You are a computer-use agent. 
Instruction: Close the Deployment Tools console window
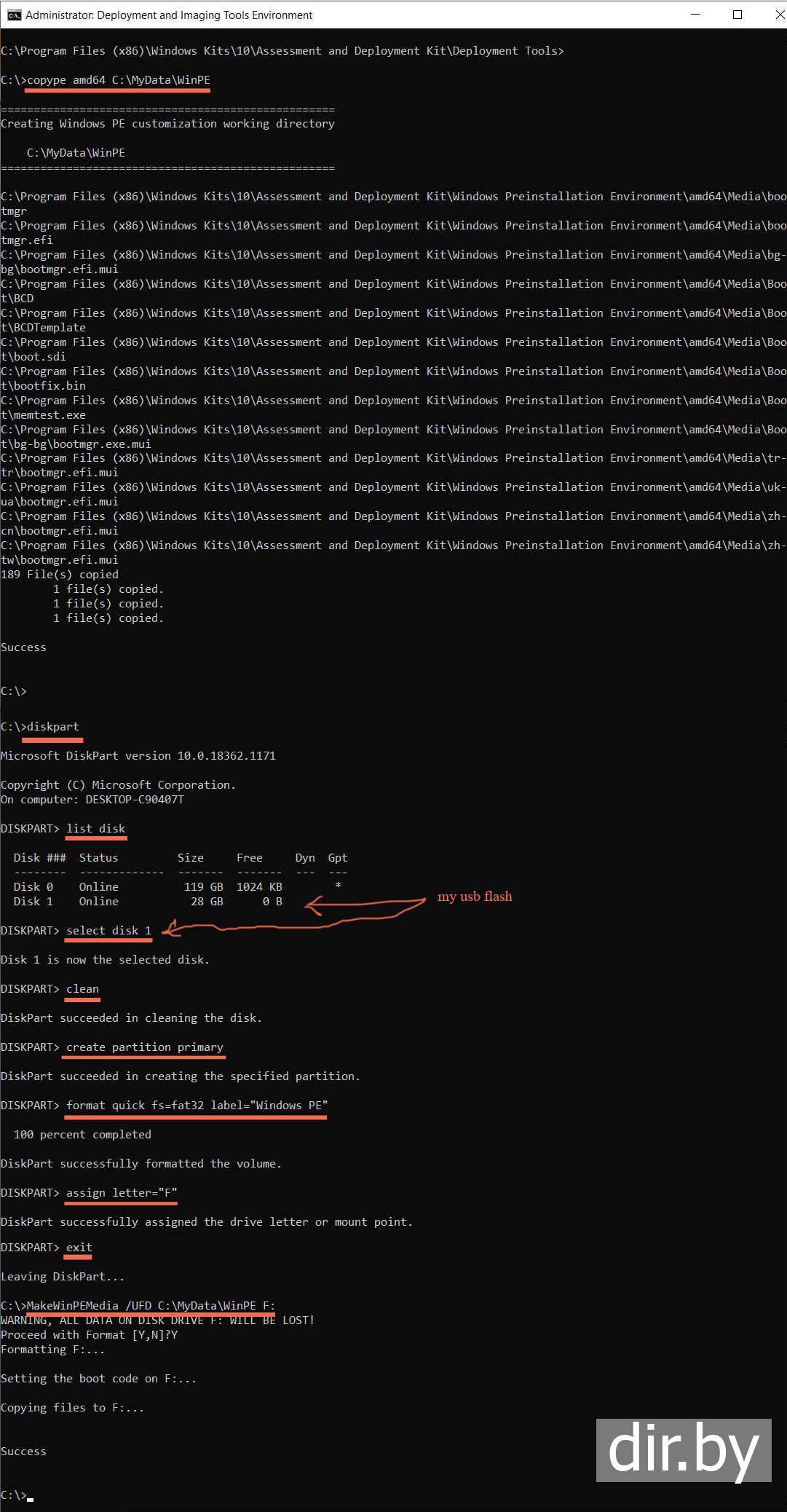[778, 15]
